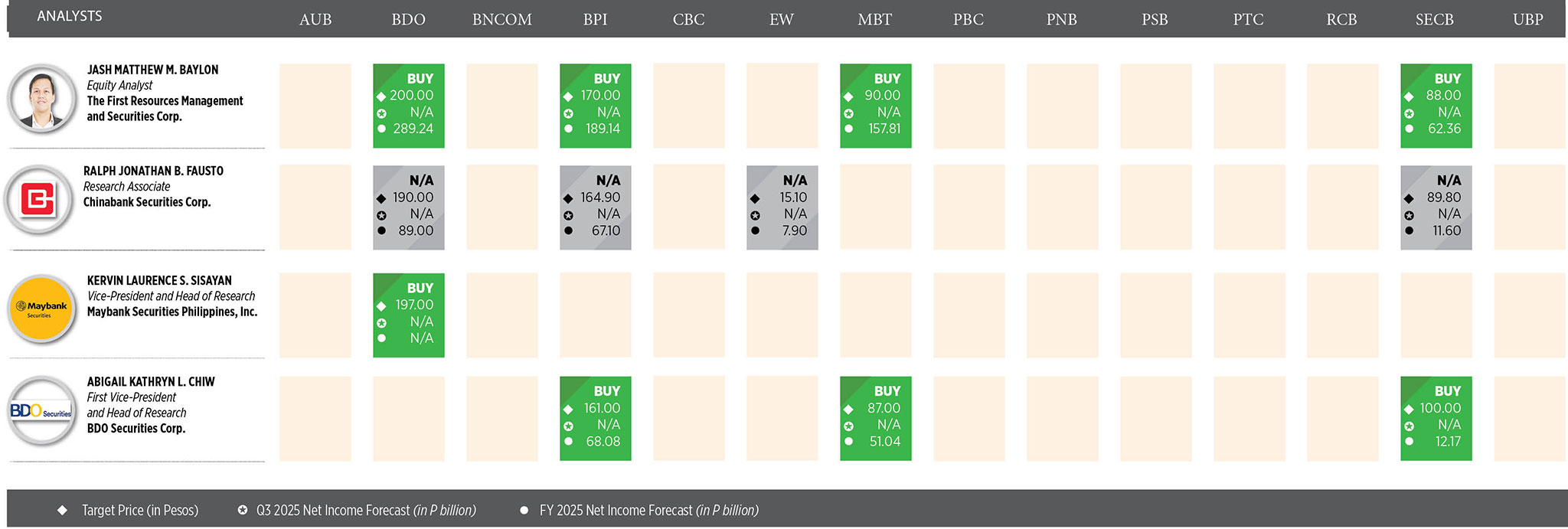1568x529 pixels.
Task: Click the diamond Target Price legend icon
Action: click(63, 511)
